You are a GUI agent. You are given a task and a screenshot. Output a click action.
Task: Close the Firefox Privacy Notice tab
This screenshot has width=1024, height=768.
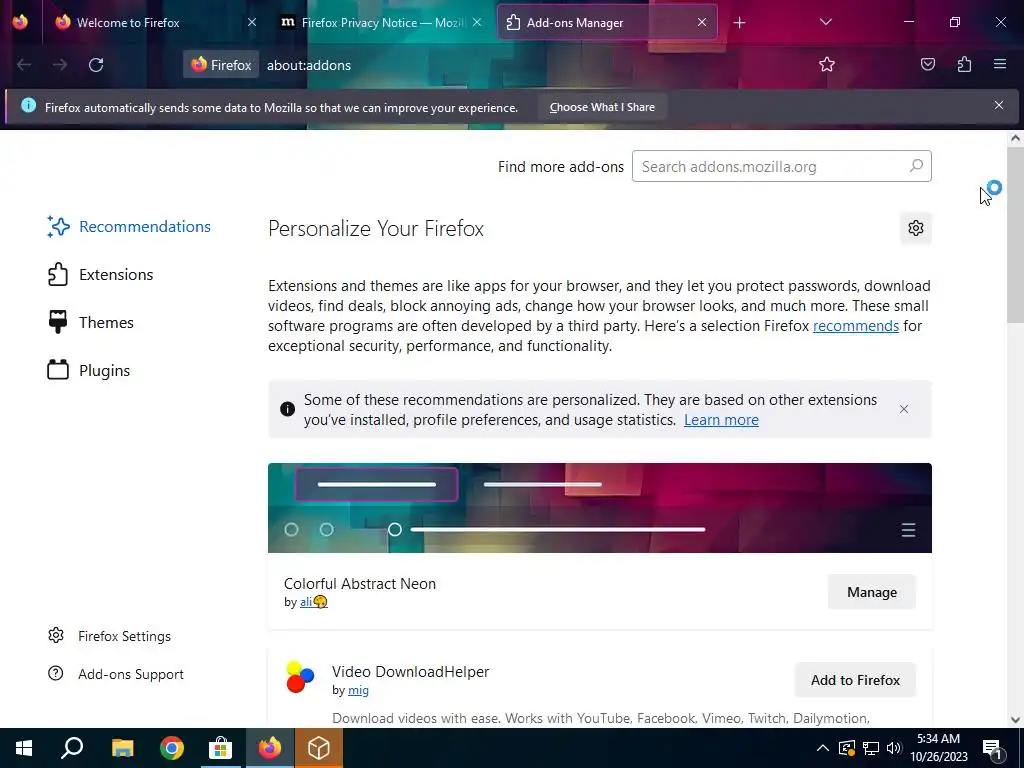(477, 22)
